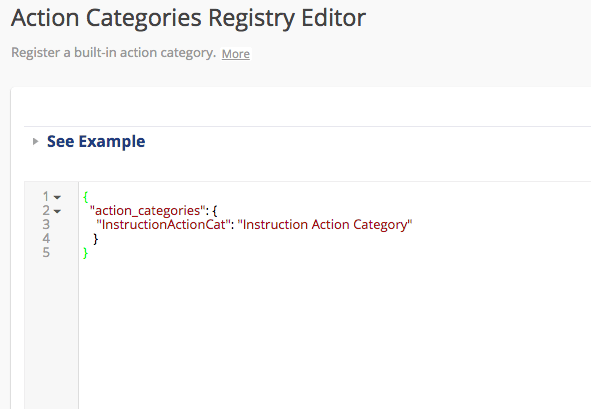Select line number 5 in gutter
This screenshot has height=409, width=591.
point(46,252)
